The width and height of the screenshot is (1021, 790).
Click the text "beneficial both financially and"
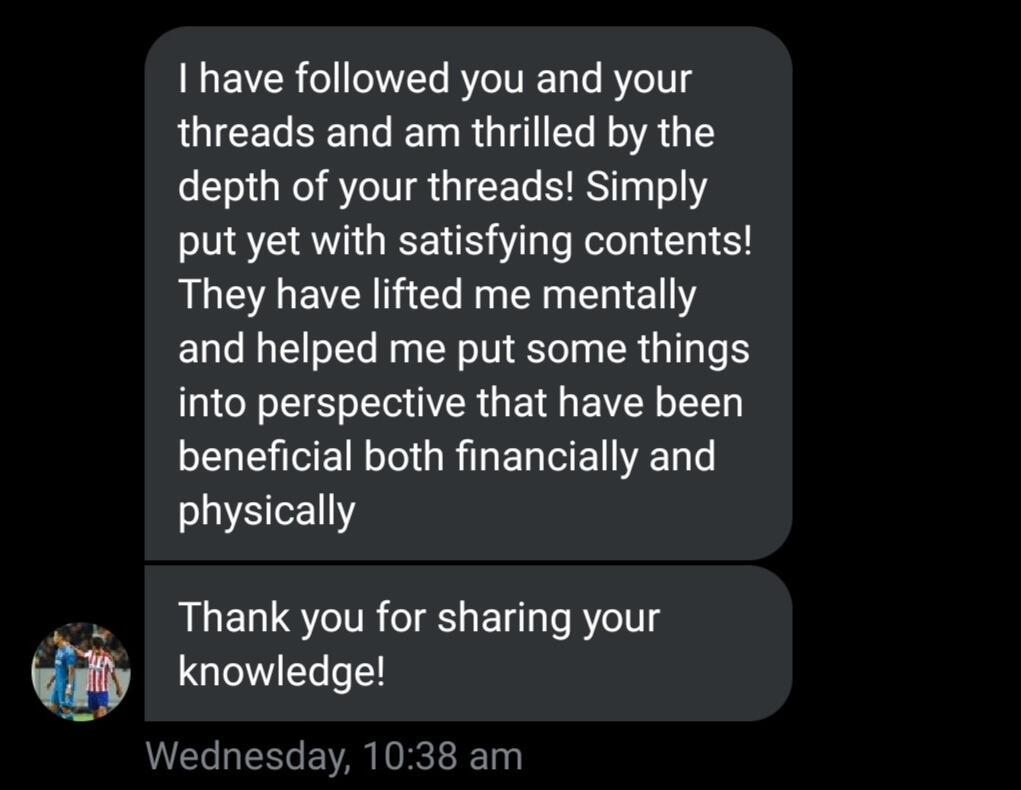point(447,457)
